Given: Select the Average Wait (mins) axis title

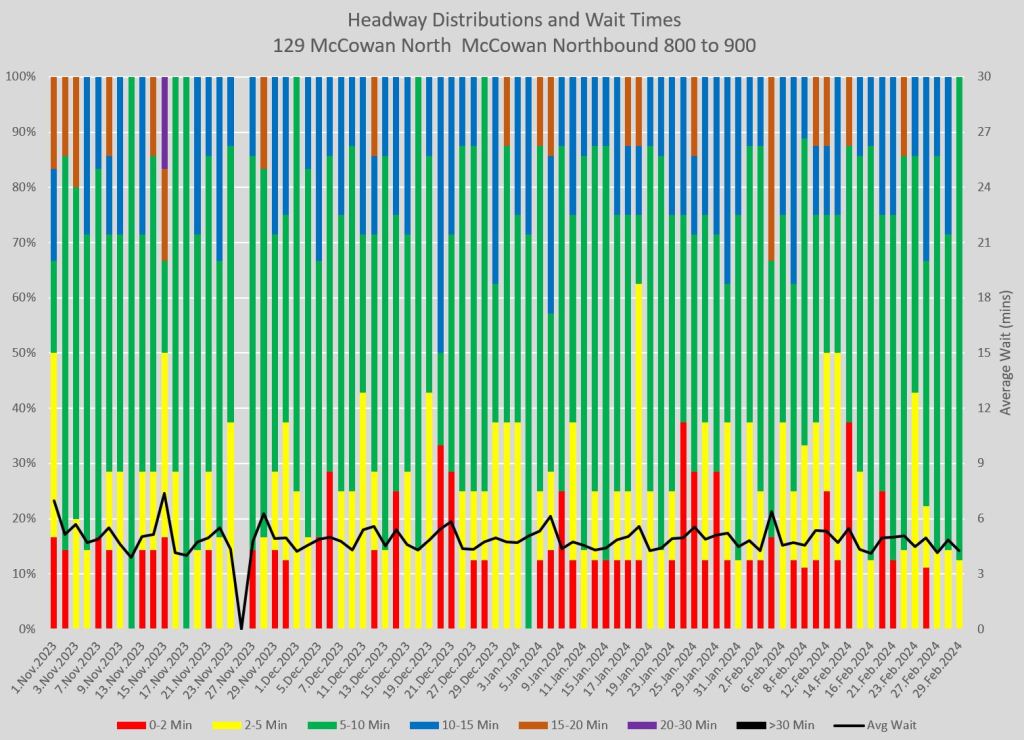Looking at the screenshot, I should [x=1003, y=352].
